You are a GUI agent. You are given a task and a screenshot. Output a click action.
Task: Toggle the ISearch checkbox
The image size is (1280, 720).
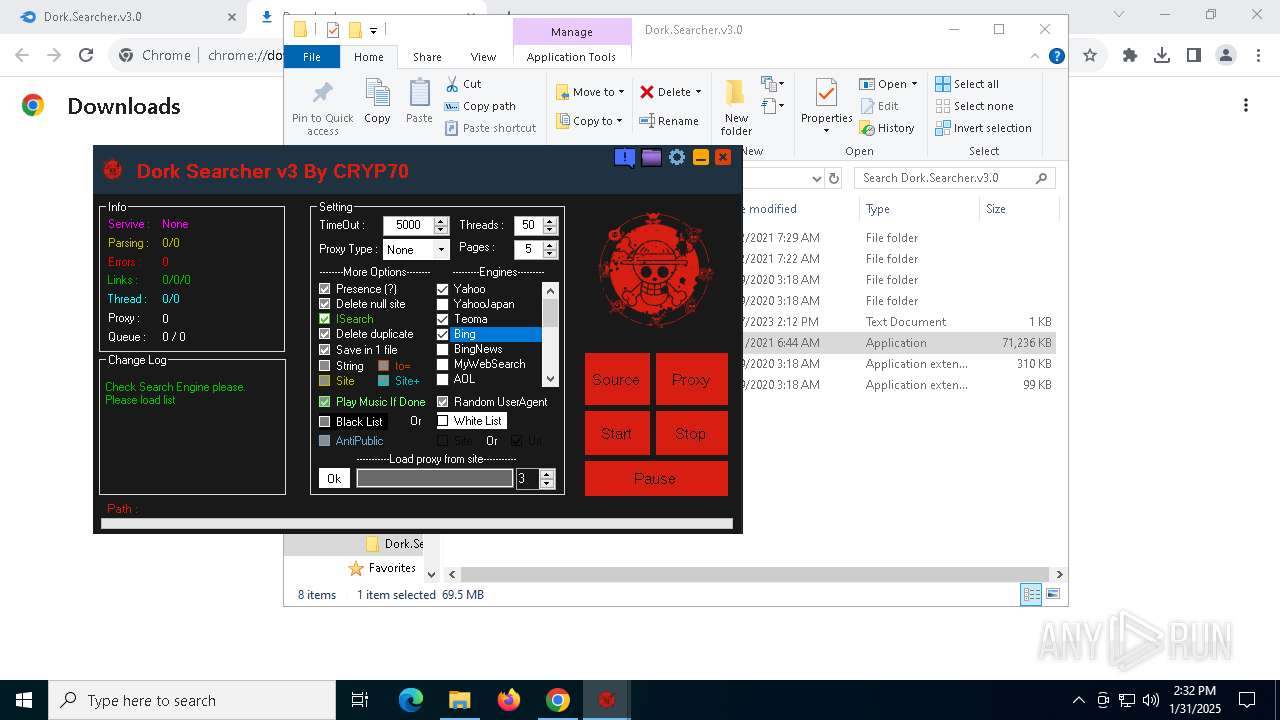[x=324, y=319]
